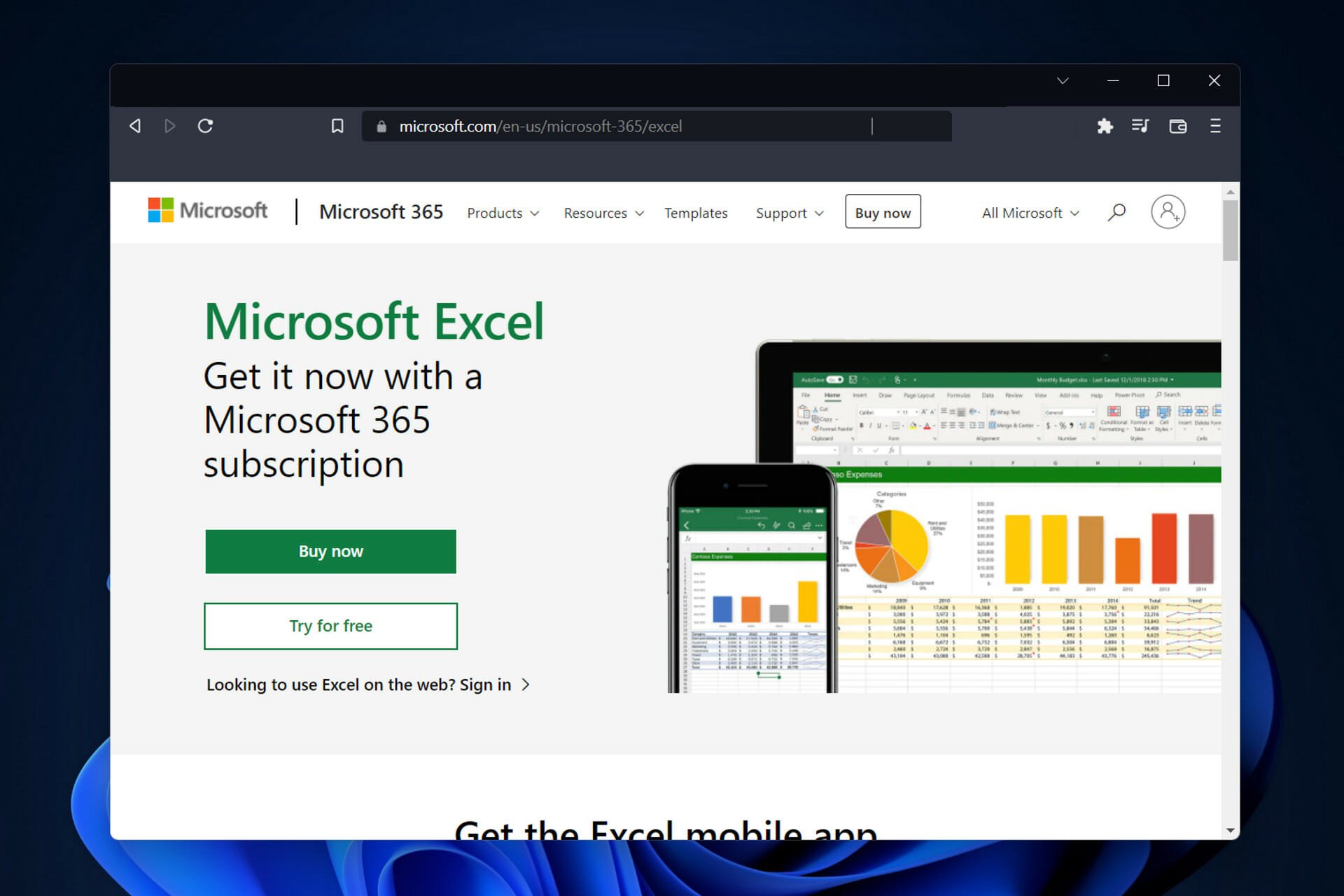
Task: Reload the page with the refresh icon
Action: point(205,126)
